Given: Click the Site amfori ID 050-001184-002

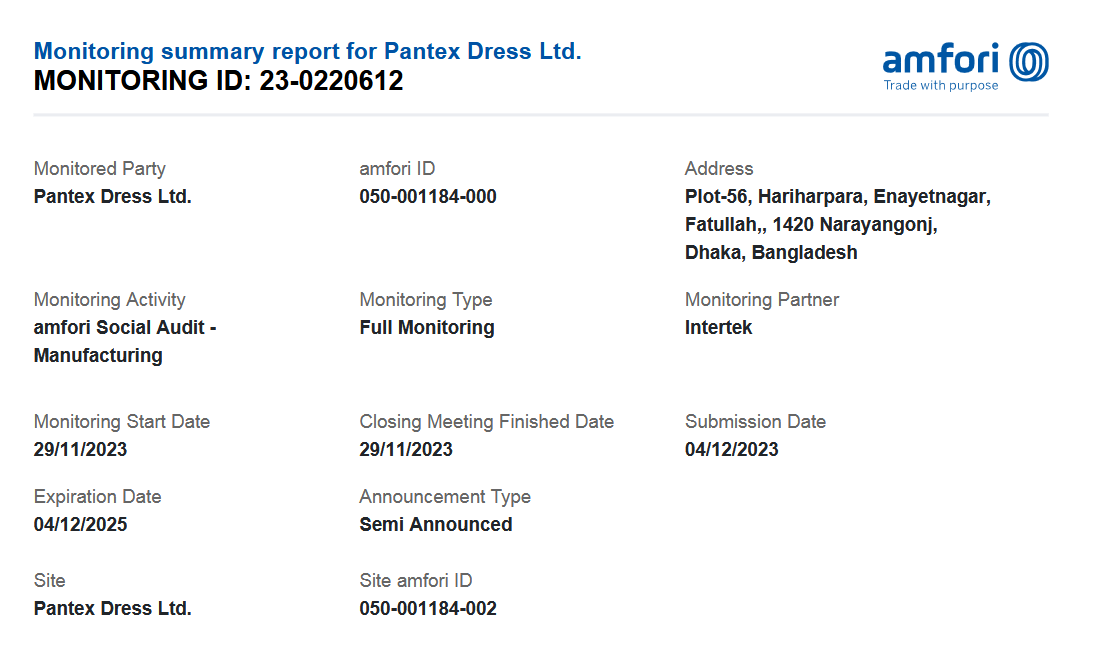Looking at the screenshot, I should [x=428, y=609].
